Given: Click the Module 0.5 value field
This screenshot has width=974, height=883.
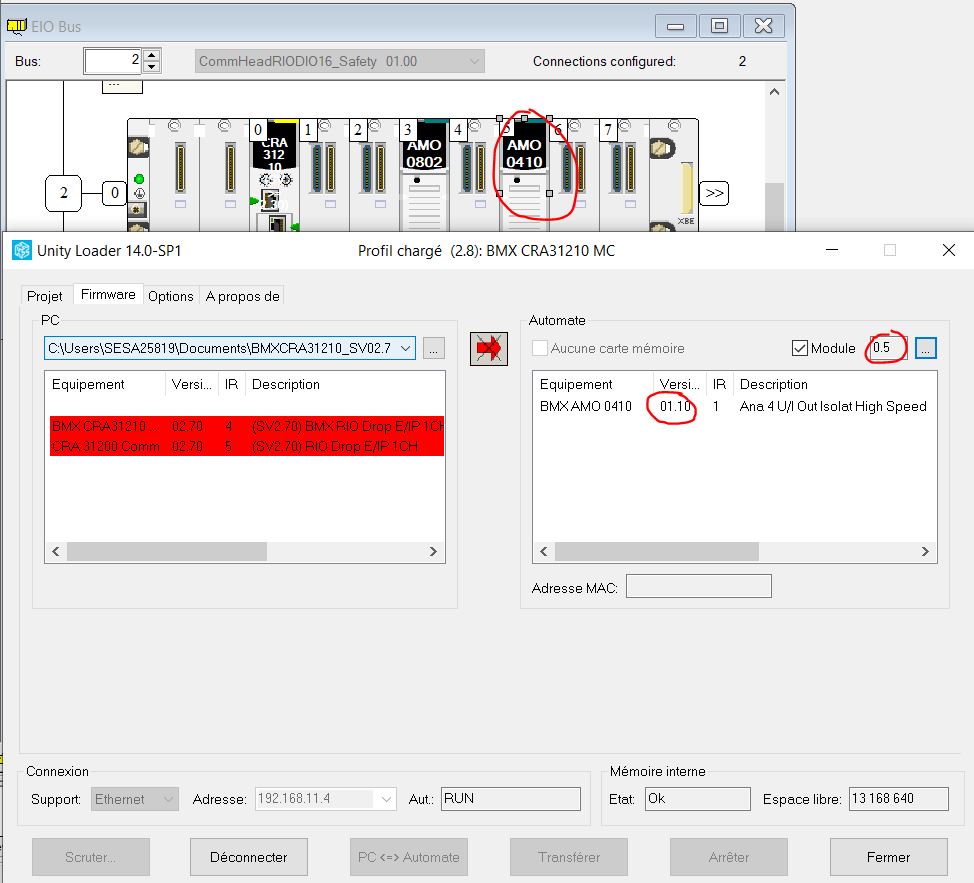Looking at the screenshot, I should [888, 348].
